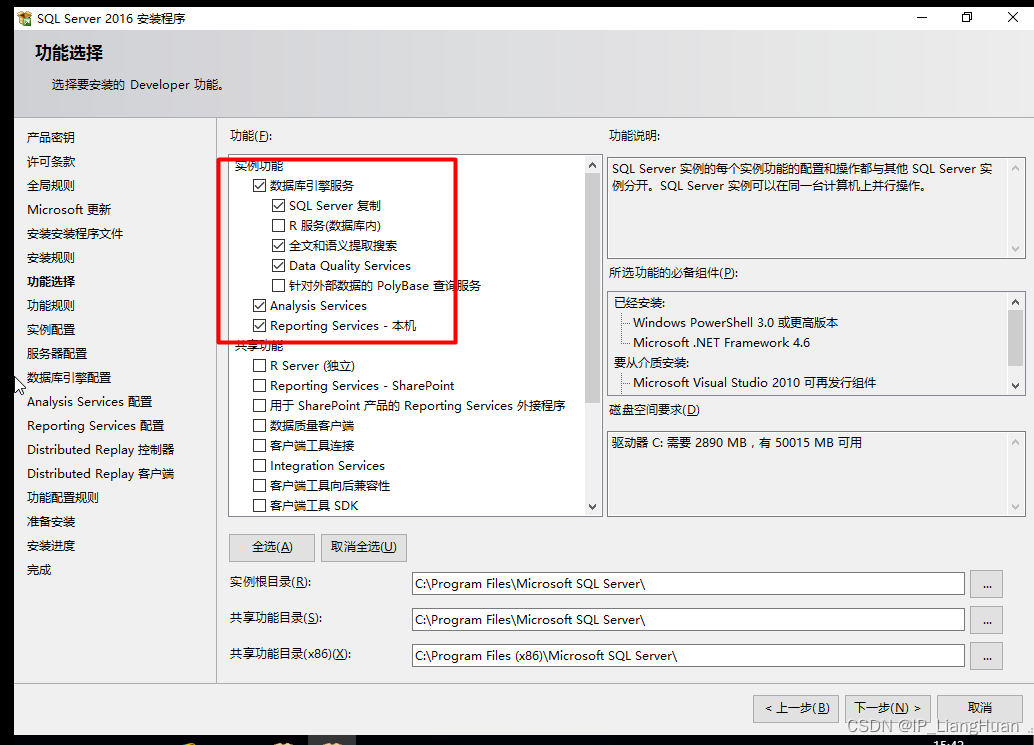1034x745 pixels.
Task: Select 产品密钥 step in sidebar
Action: coord(51,138)
